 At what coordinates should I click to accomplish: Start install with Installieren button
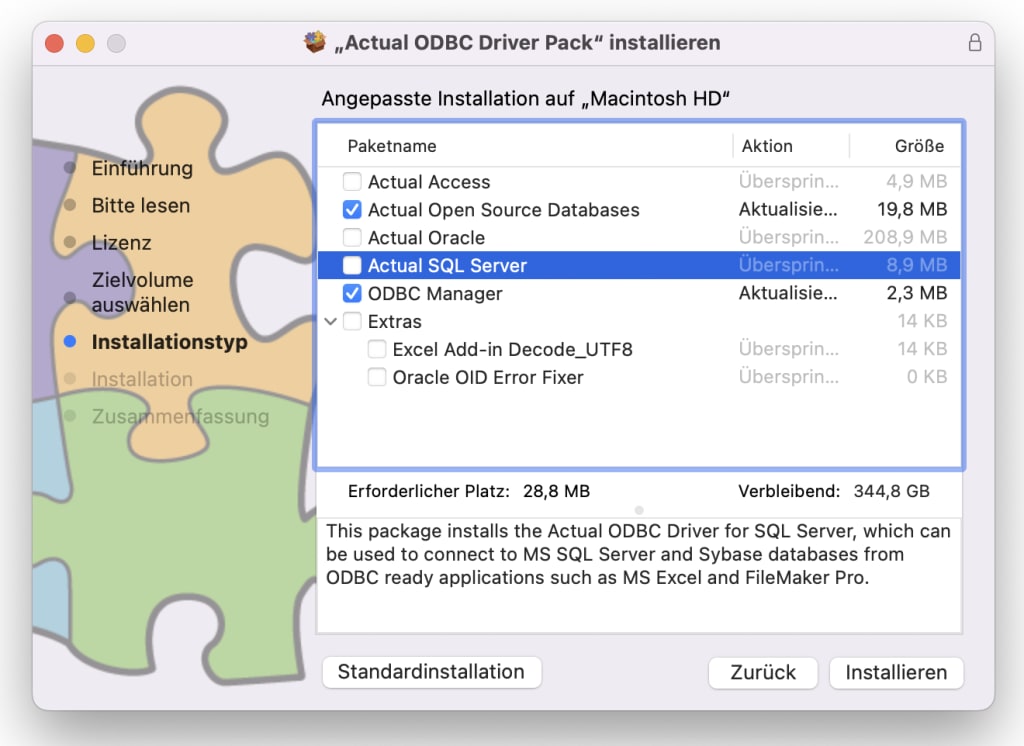coord(896,673)
